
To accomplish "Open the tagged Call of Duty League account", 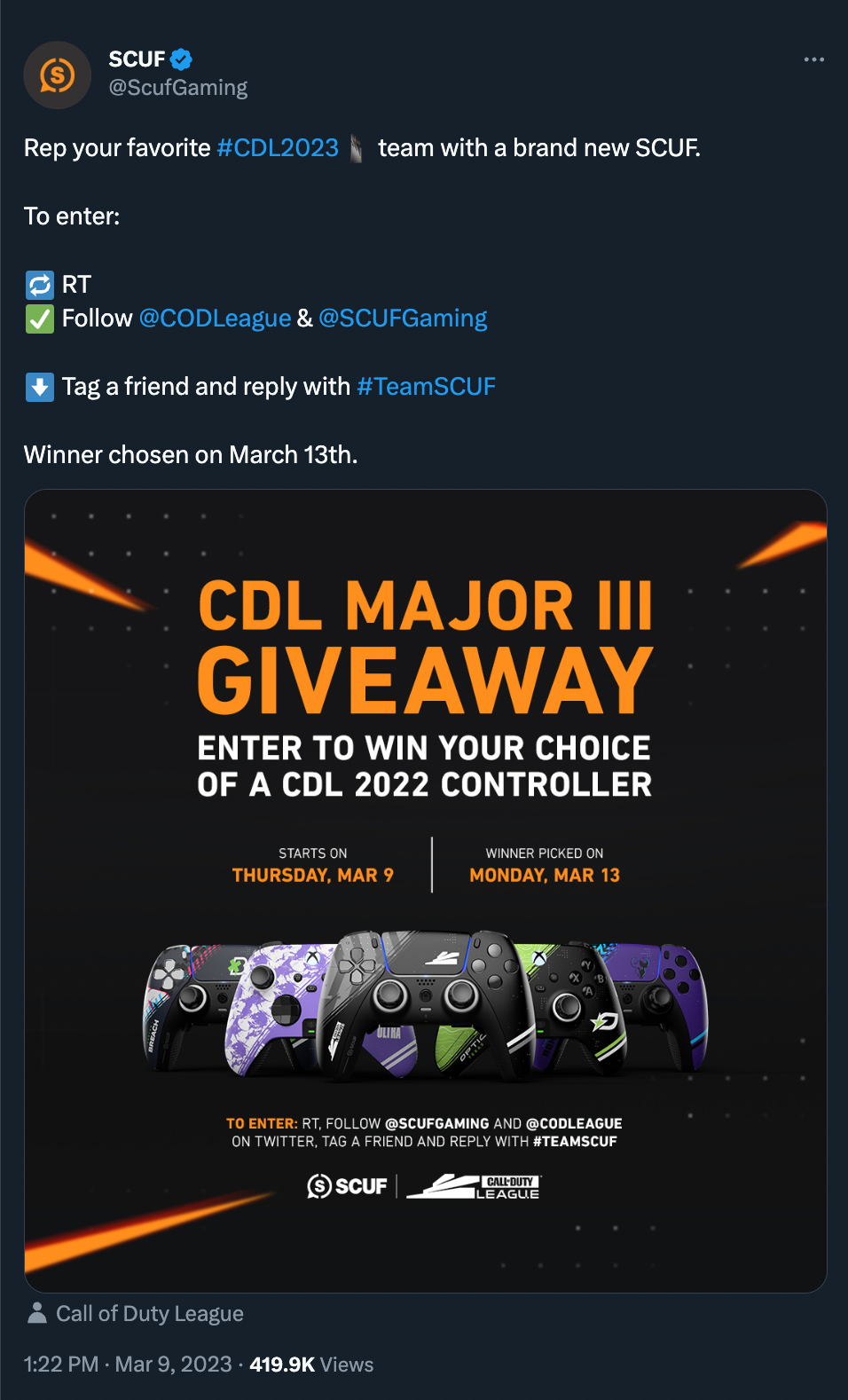I will coord(150,1313).
